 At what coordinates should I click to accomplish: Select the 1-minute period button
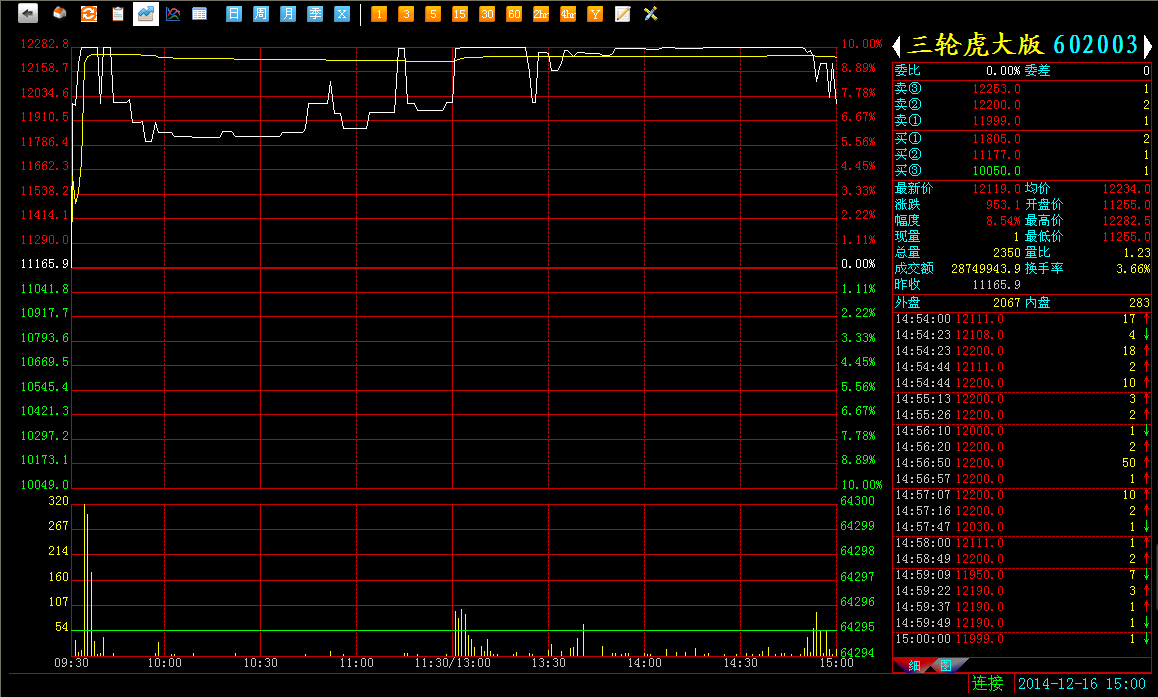[379, 14]
